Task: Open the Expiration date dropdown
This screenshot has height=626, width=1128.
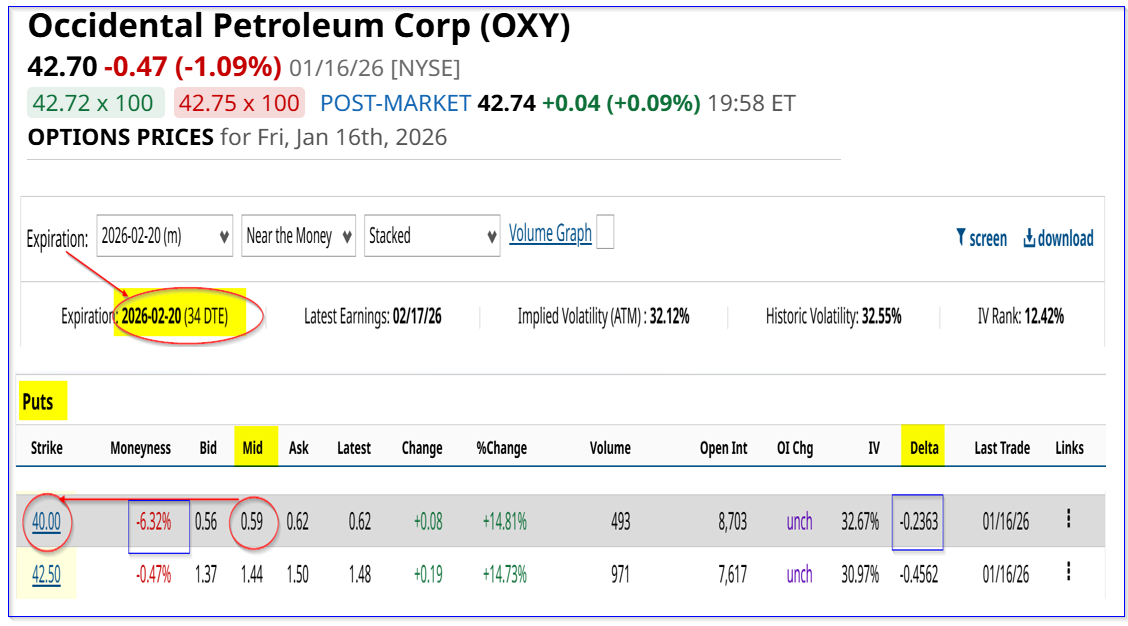Action: (x=165, y=237)
